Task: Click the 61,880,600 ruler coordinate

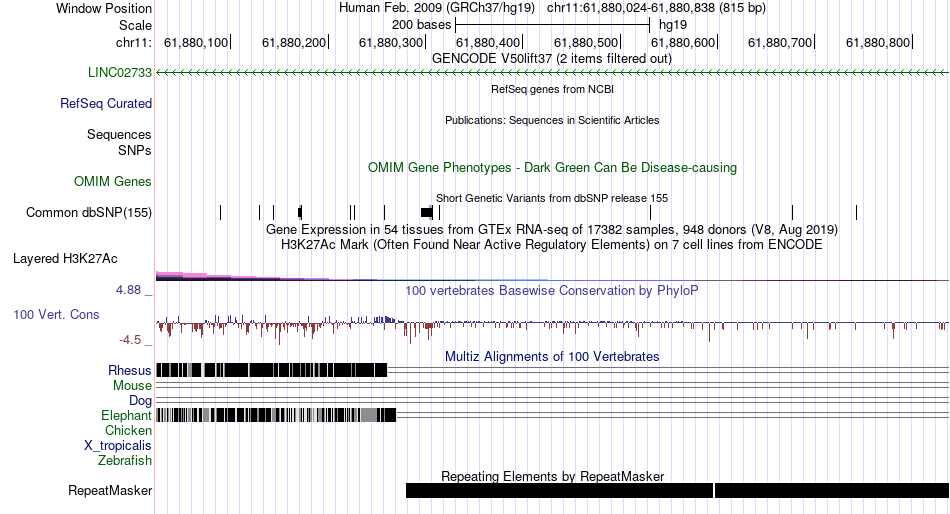Action: click(683, 42)
